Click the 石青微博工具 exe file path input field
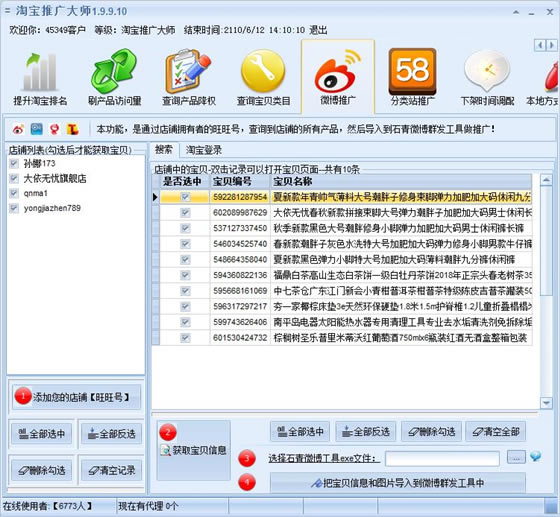This screenshot has width=560, height=517. (x=442, y=458)
